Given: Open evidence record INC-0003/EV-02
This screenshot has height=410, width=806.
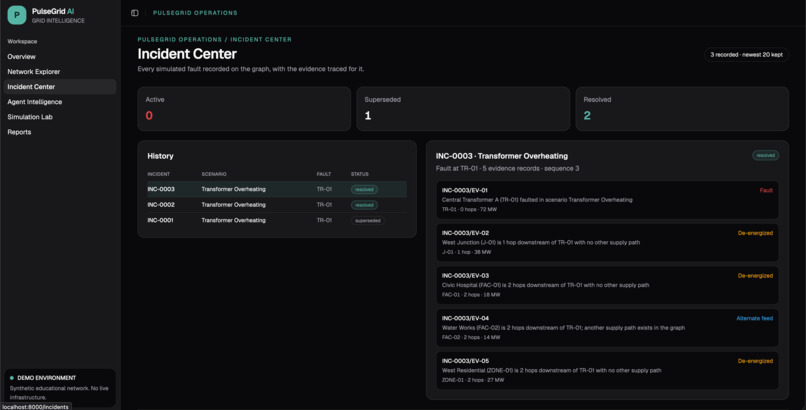Looking at the screenshot, I should pyautogui.click(x=607, y=243).
